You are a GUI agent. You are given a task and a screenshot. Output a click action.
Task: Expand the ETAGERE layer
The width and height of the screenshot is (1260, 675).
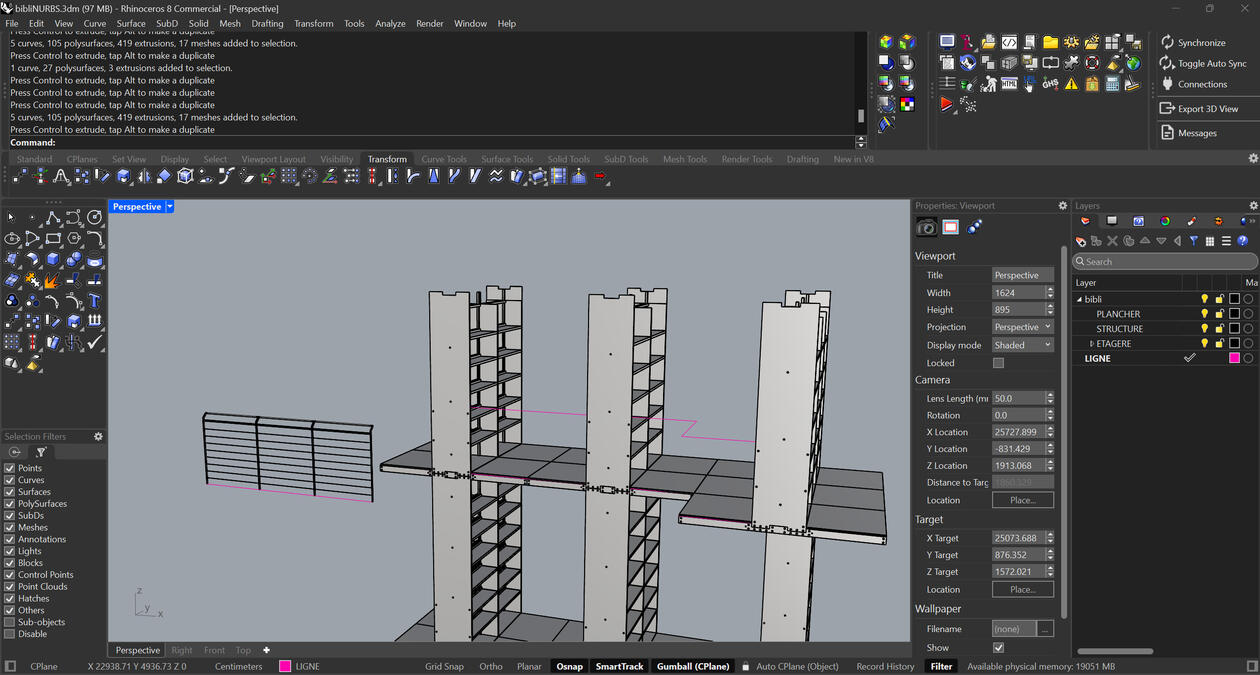coord(1092,343)
